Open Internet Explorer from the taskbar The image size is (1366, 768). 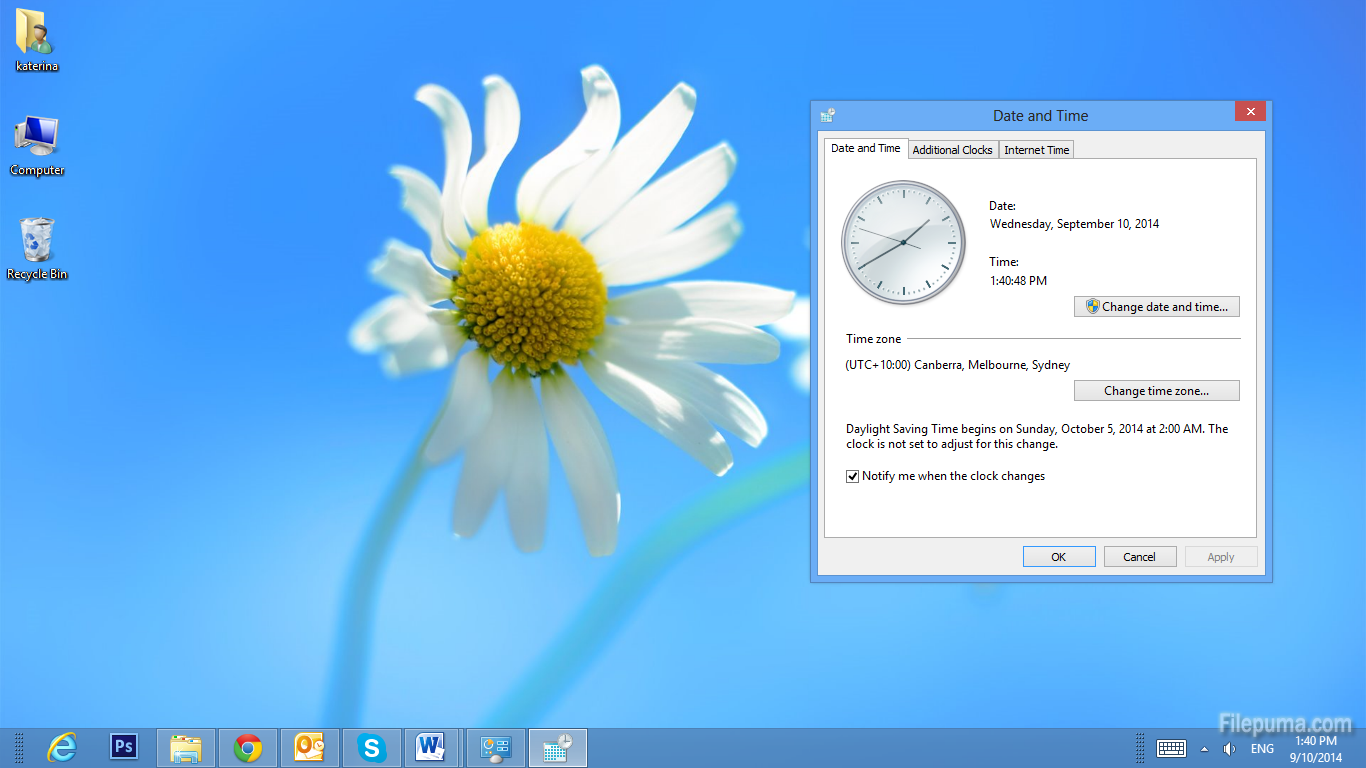[x=62, y=747]
